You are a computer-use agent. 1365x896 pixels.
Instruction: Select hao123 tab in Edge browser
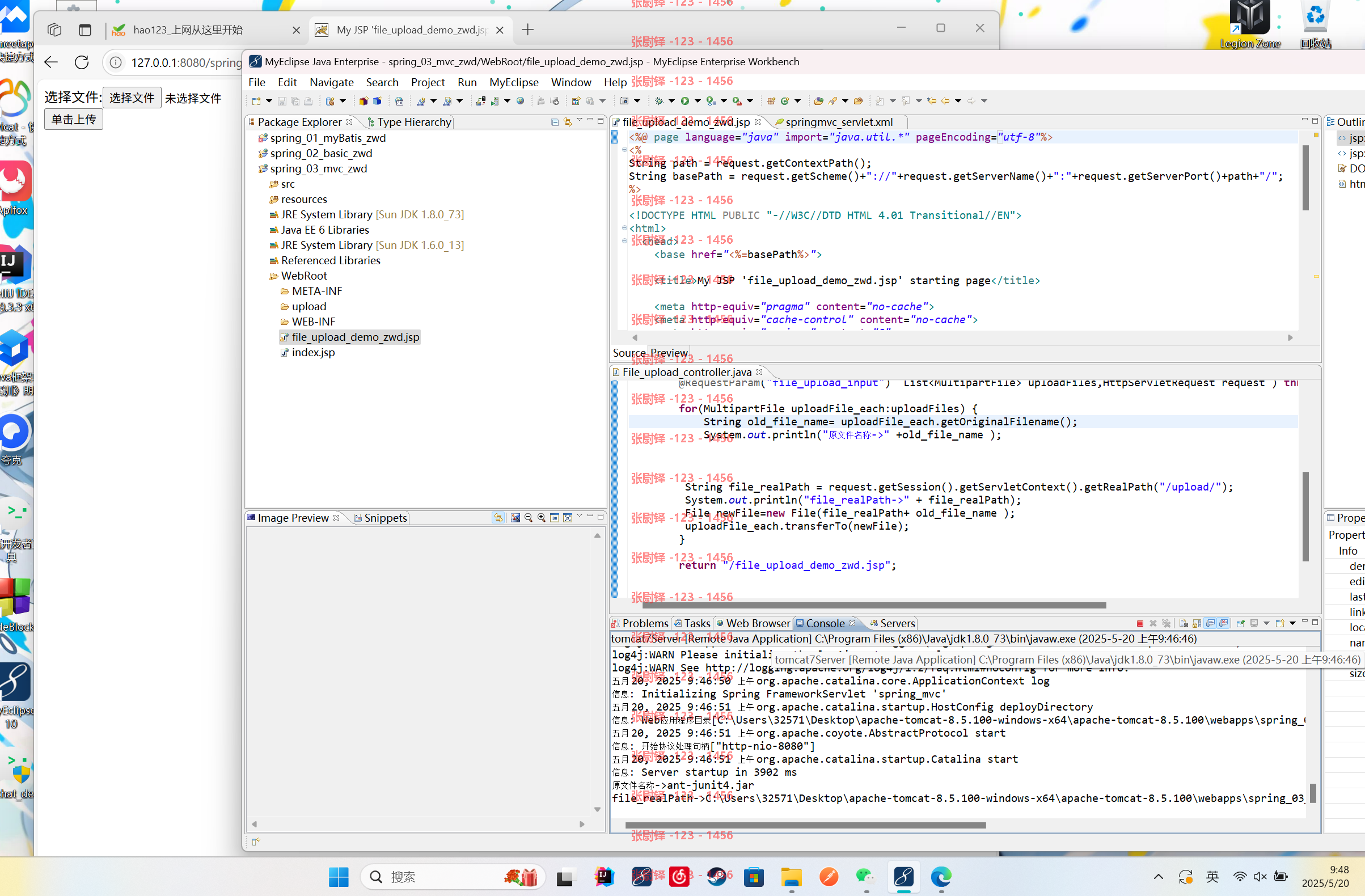[205, 30]
